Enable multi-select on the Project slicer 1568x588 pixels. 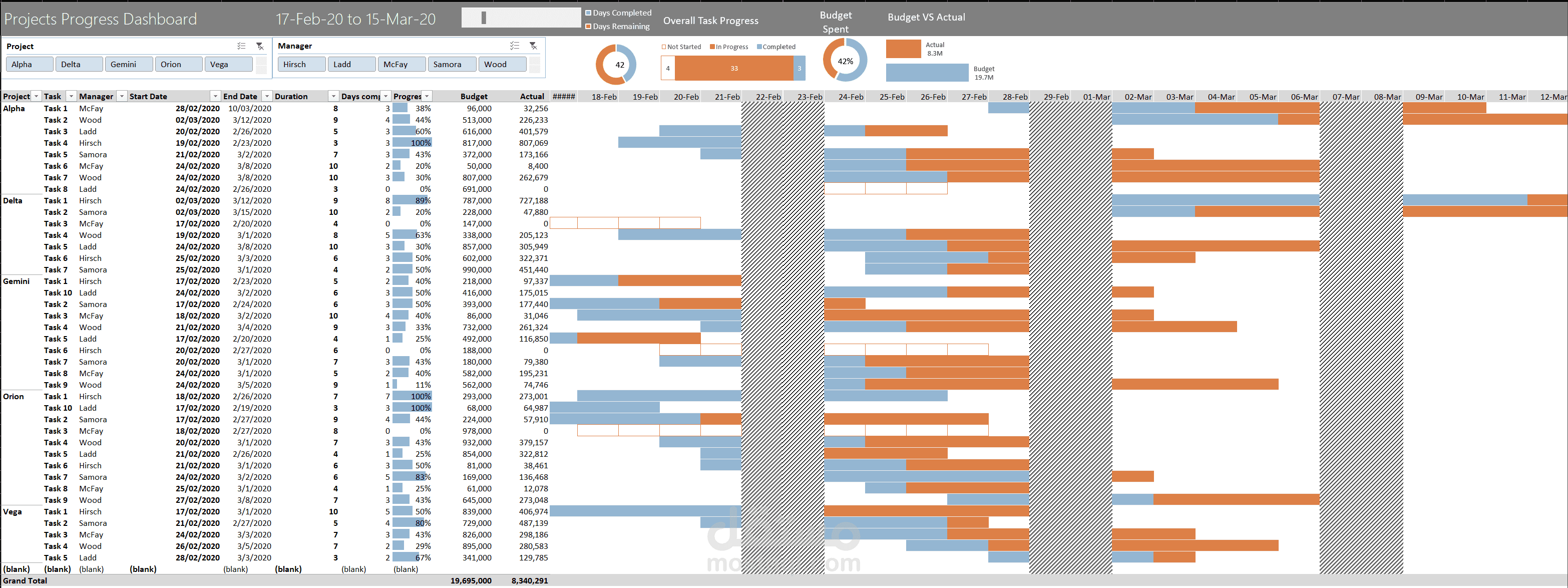[241, 46]
